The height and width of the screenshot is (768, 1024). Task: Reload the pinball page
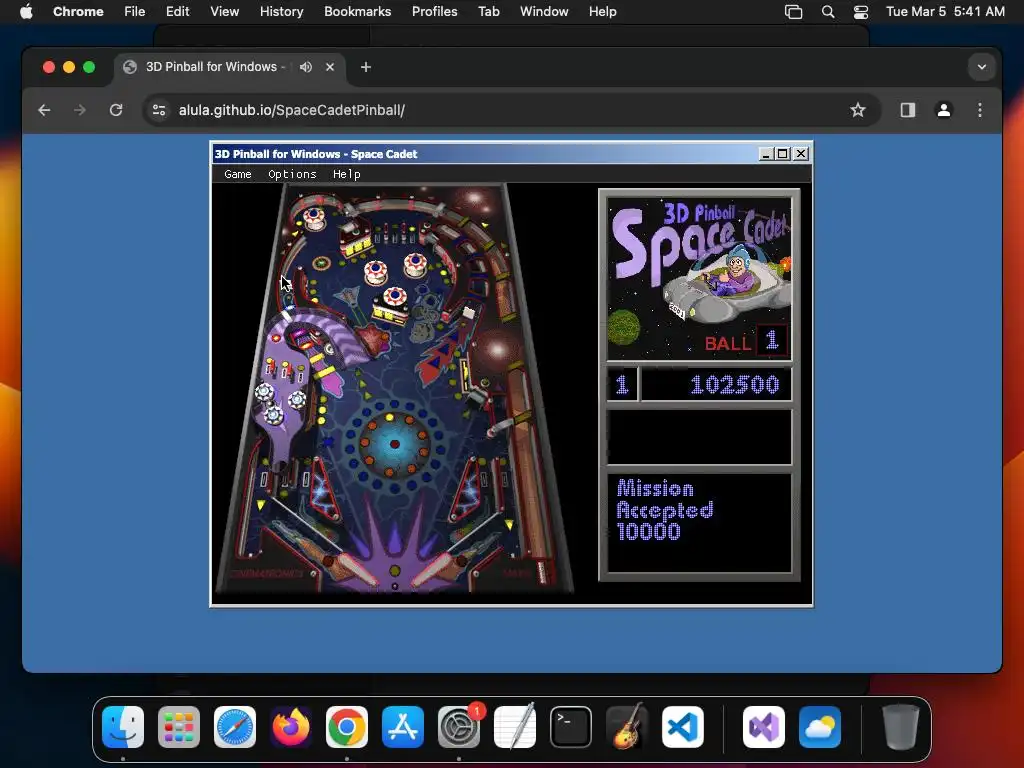pos(116,110)
